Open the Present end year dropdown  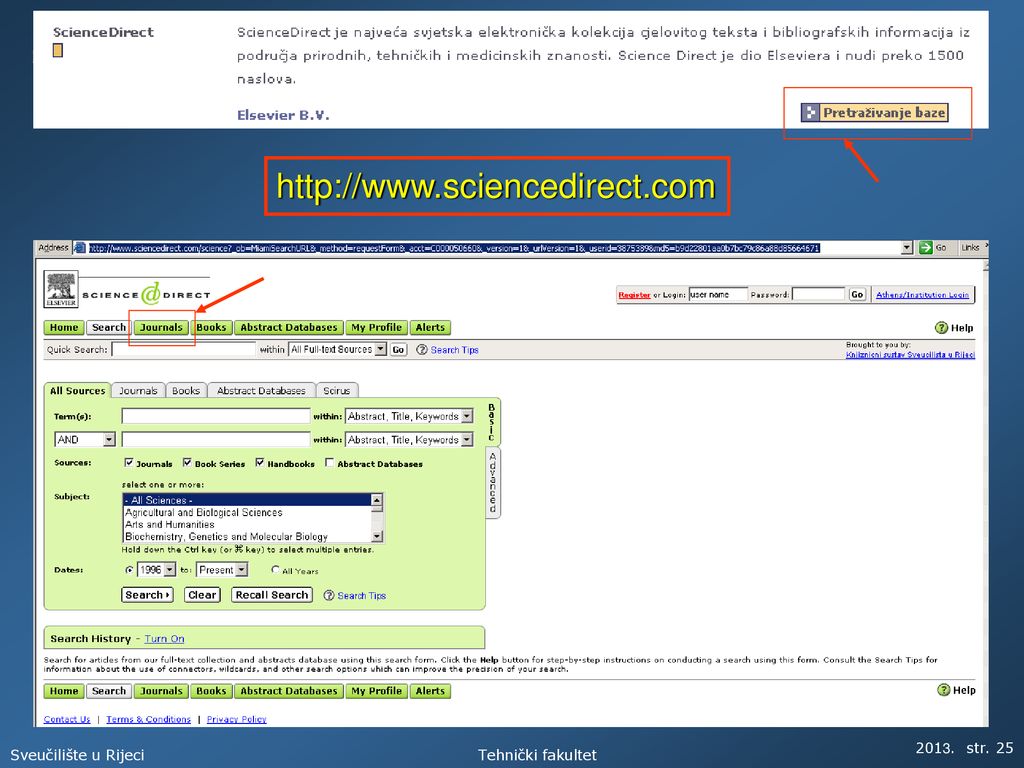click(x=242, y=569)
